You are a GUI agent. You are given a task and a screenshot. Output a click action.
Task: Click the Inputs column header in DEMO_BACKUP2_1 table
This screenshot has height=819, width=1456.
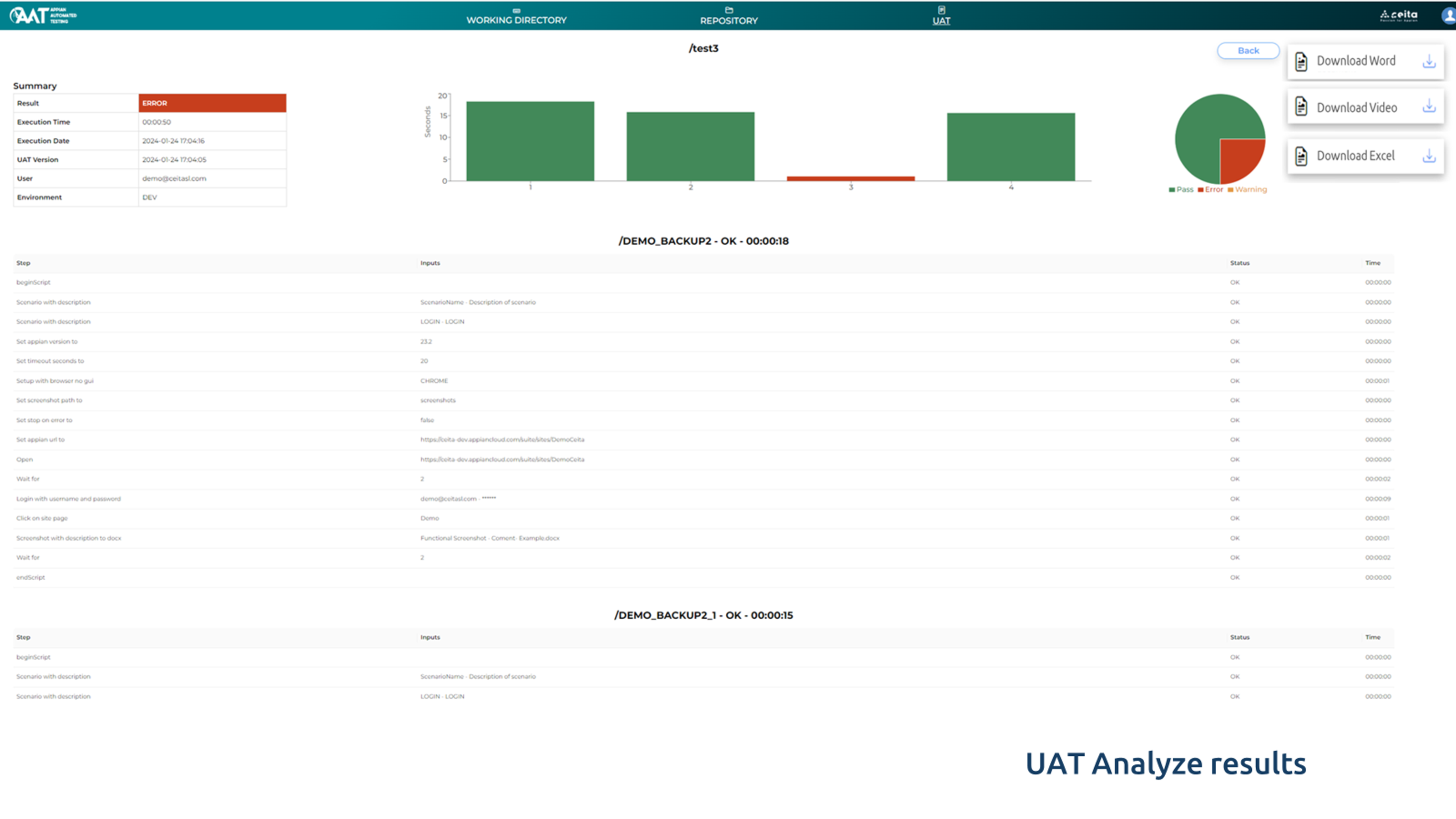430,637
